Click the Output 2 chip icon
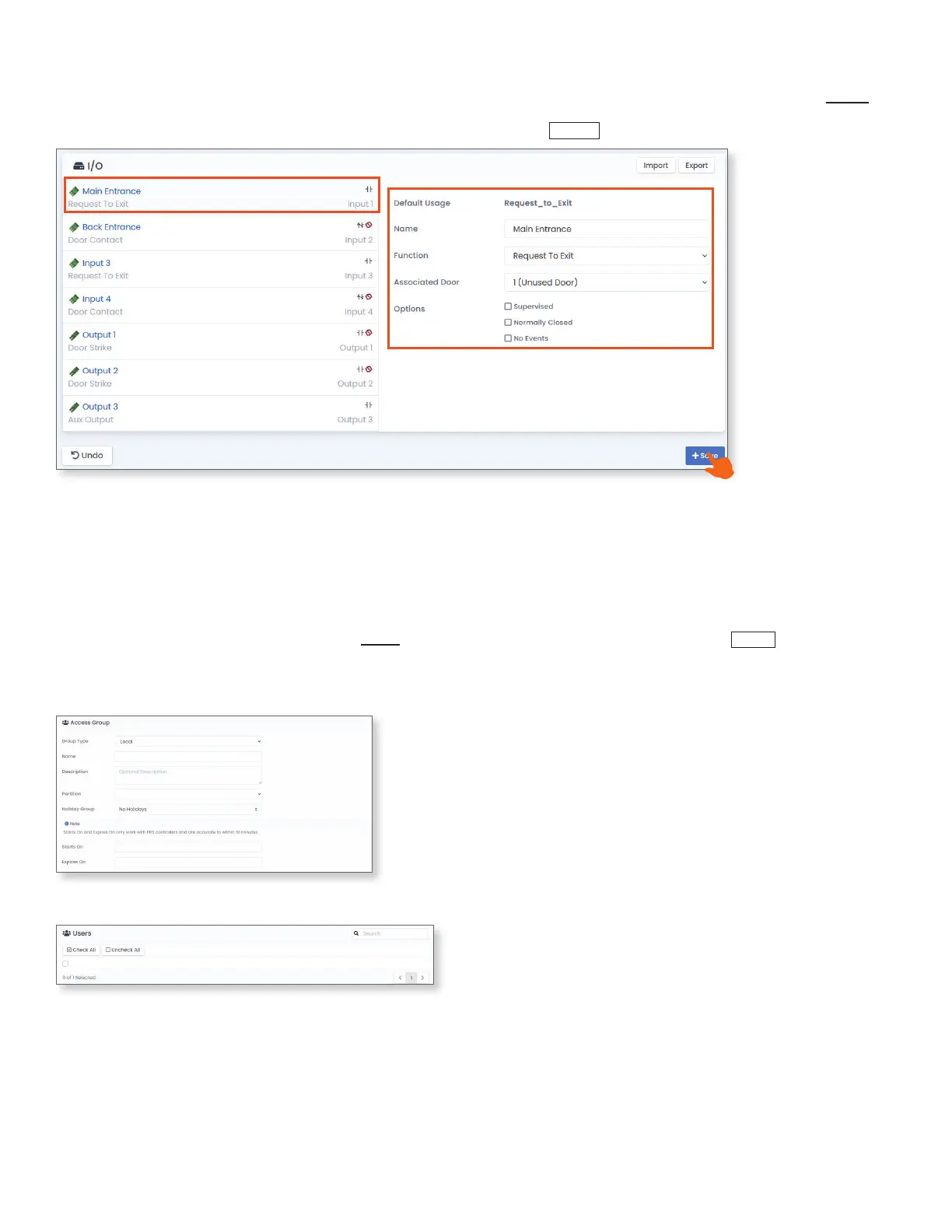Viewport: 952px width, 1232px height. tap(74, 371)
